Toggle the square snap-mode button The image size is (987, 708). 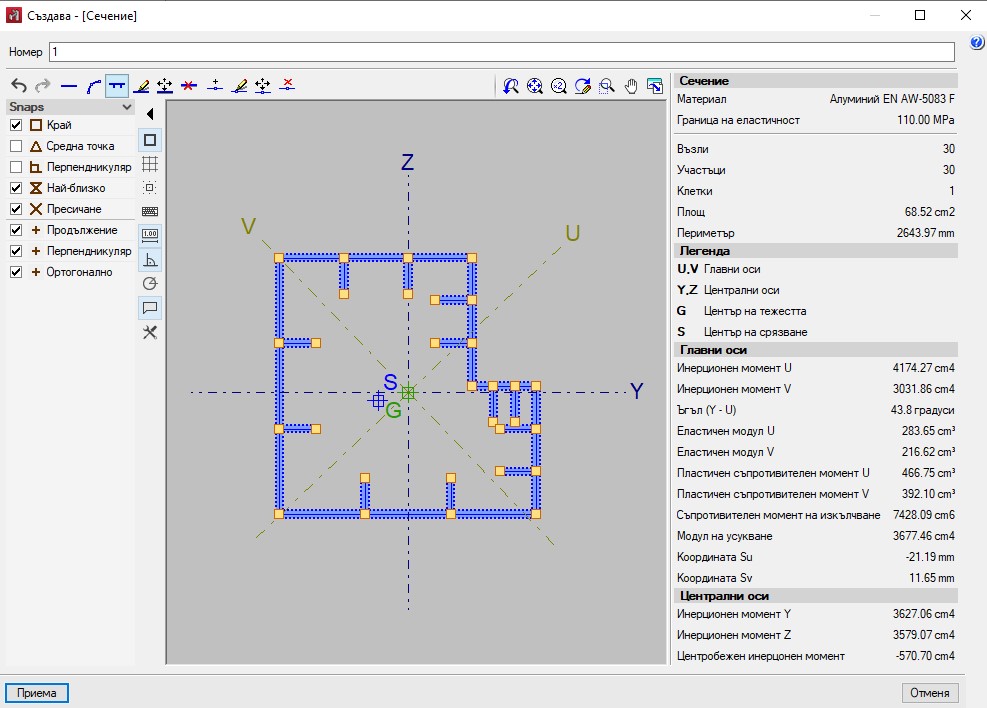(x=150, y=140)
